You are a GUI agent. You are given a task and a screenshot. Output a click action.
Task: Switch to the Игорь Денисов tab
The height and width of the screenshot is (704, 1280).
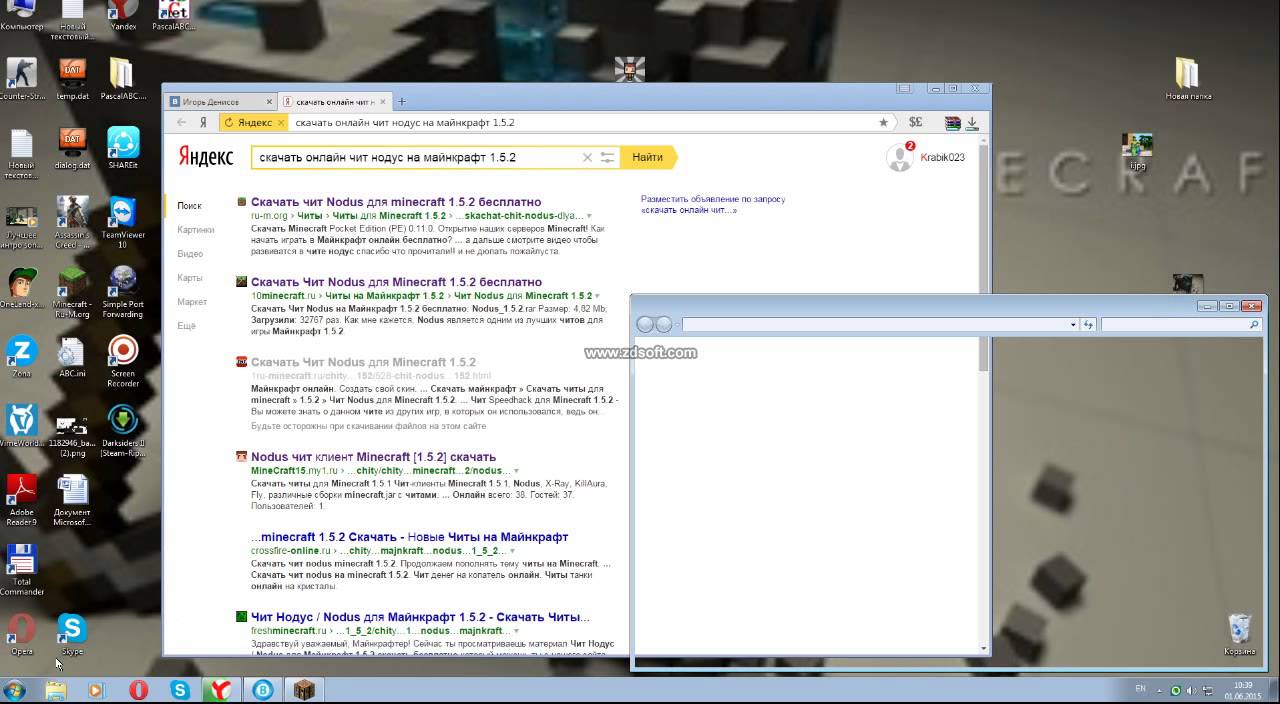point(222,101)
